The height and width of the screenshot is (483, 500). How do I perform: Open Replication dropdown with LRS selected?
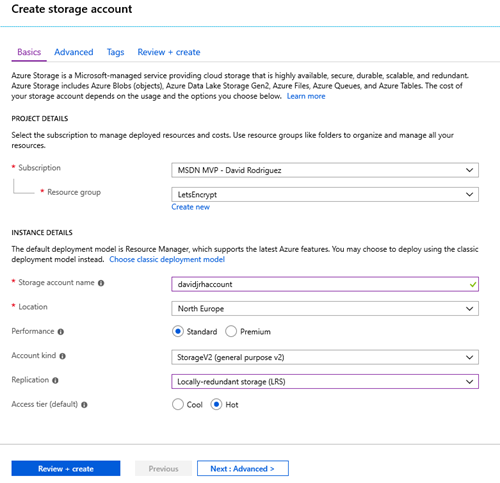pos(325,381)
